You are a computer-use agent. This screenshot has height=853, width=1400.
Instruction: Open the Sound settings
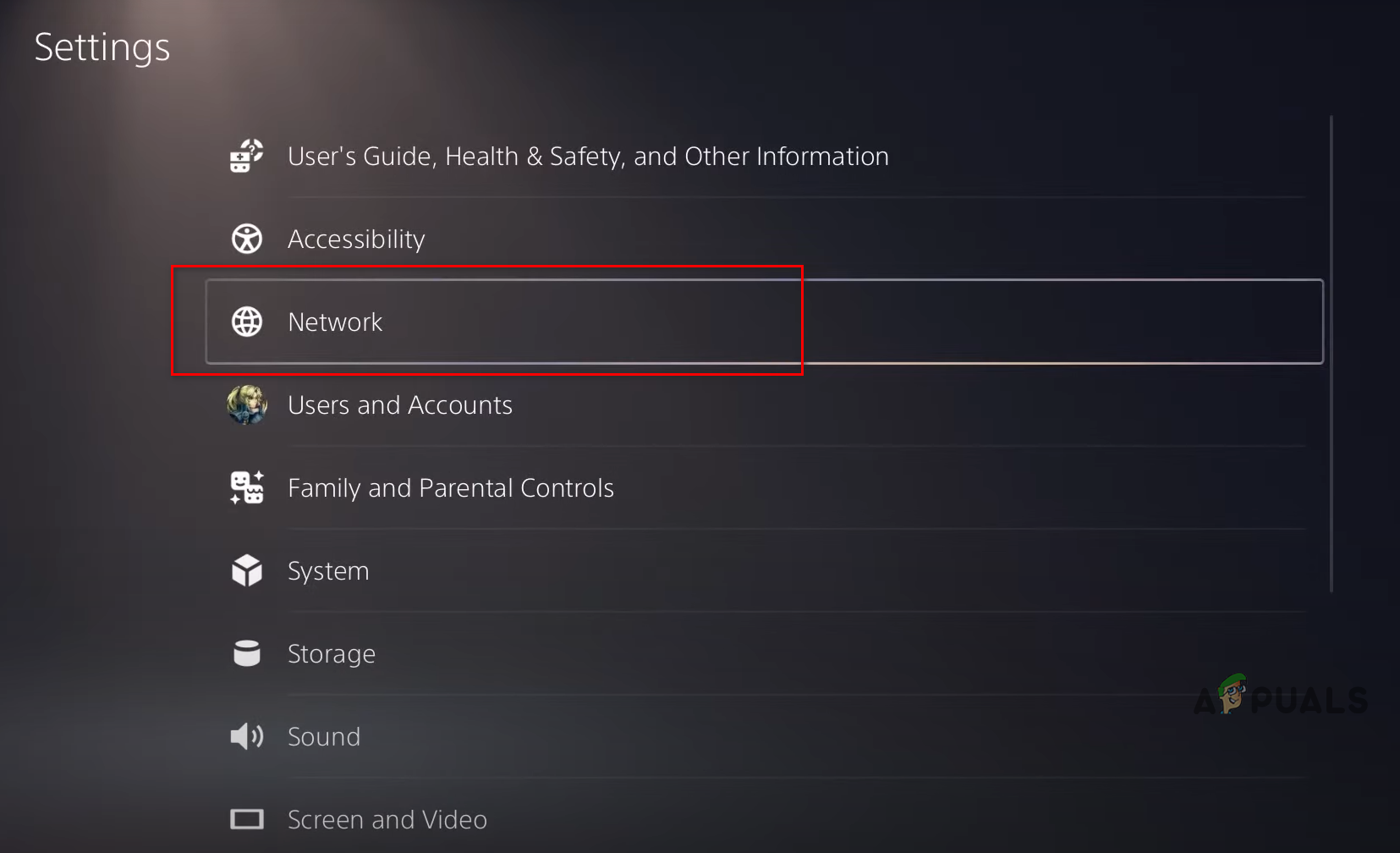point(324,737)
